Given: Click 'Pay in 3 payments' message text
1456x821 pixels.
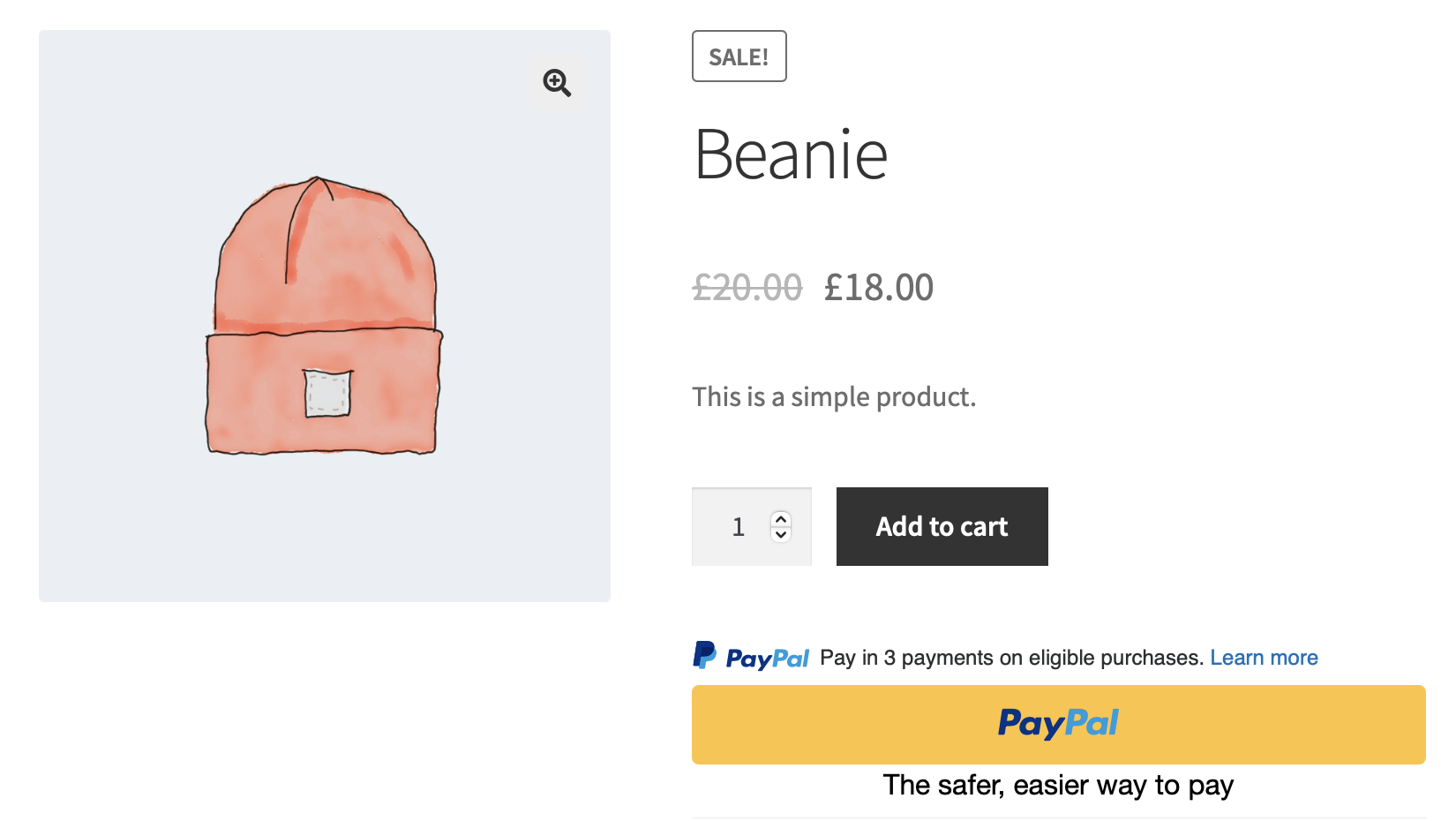Looking at the screenshot, I should coord(1011,658).
